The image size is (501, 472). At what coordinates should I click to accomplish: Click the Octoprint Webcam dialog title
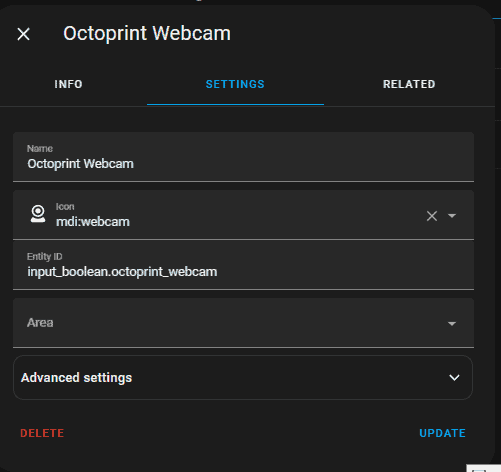coord(147,33)
